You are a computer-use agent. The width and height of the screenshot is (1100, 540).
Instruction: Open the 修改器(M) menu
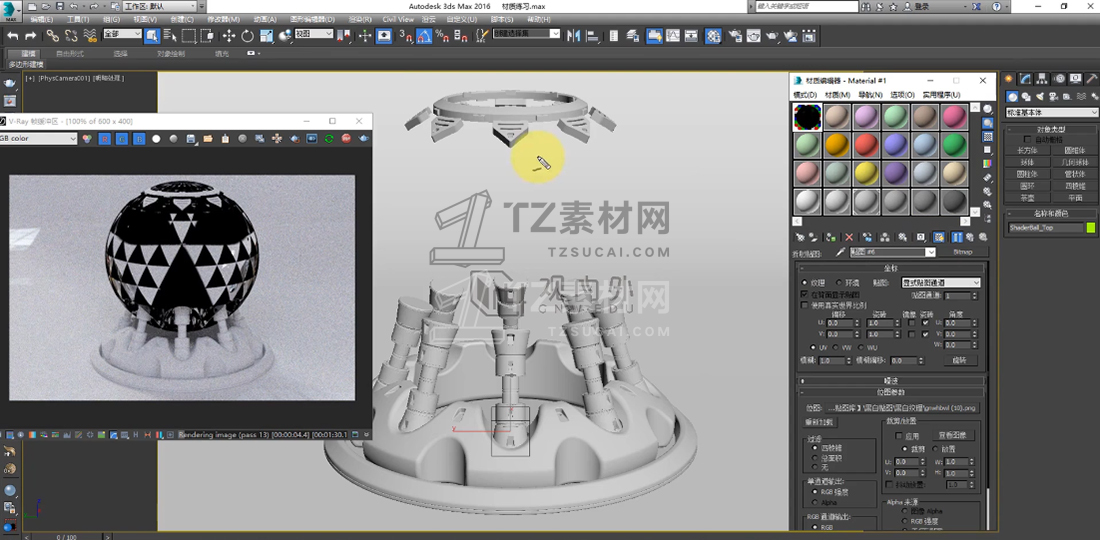[x=223, y=19]
